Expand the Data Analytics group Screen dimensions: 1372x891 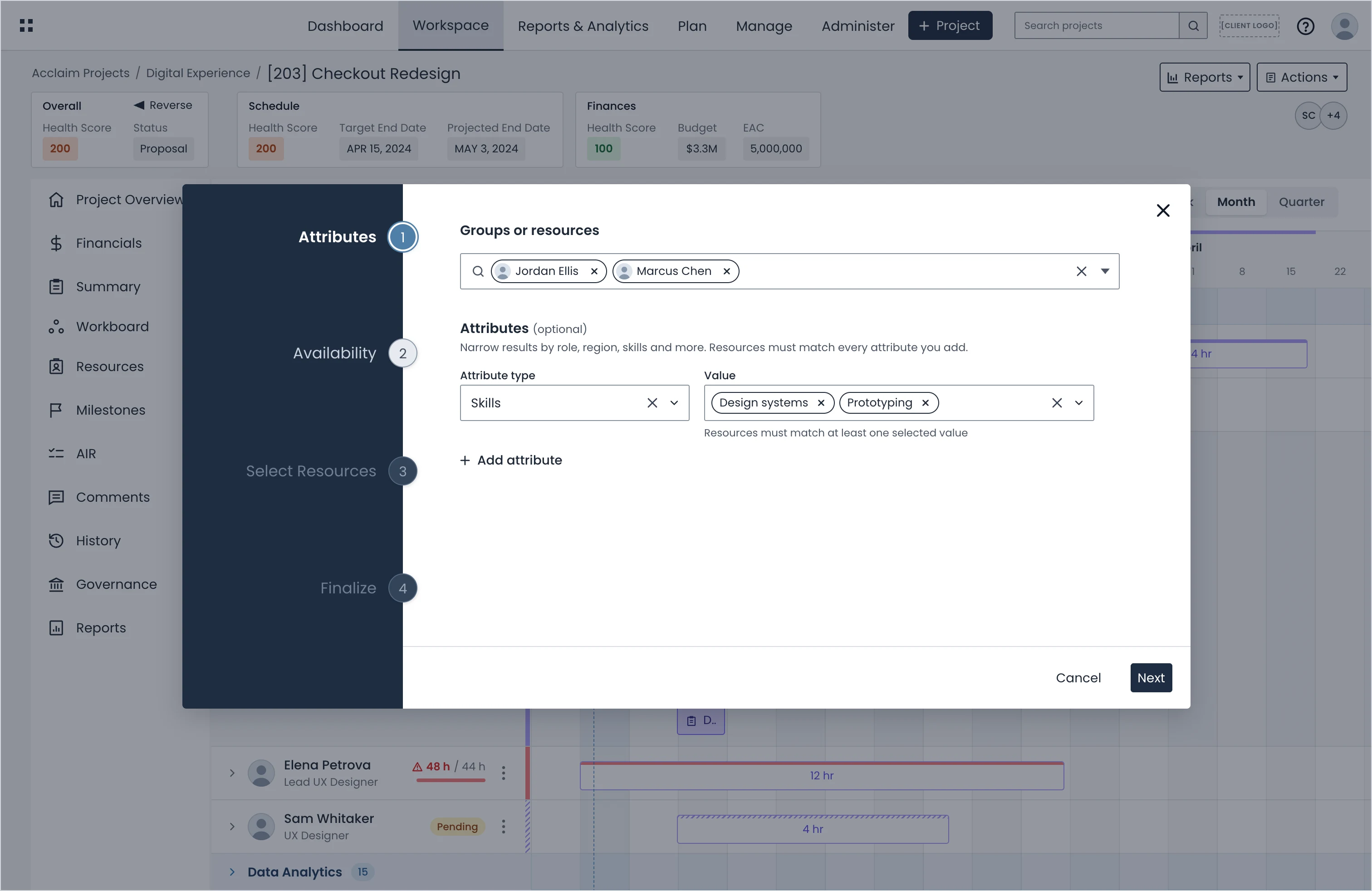point(232,872)
